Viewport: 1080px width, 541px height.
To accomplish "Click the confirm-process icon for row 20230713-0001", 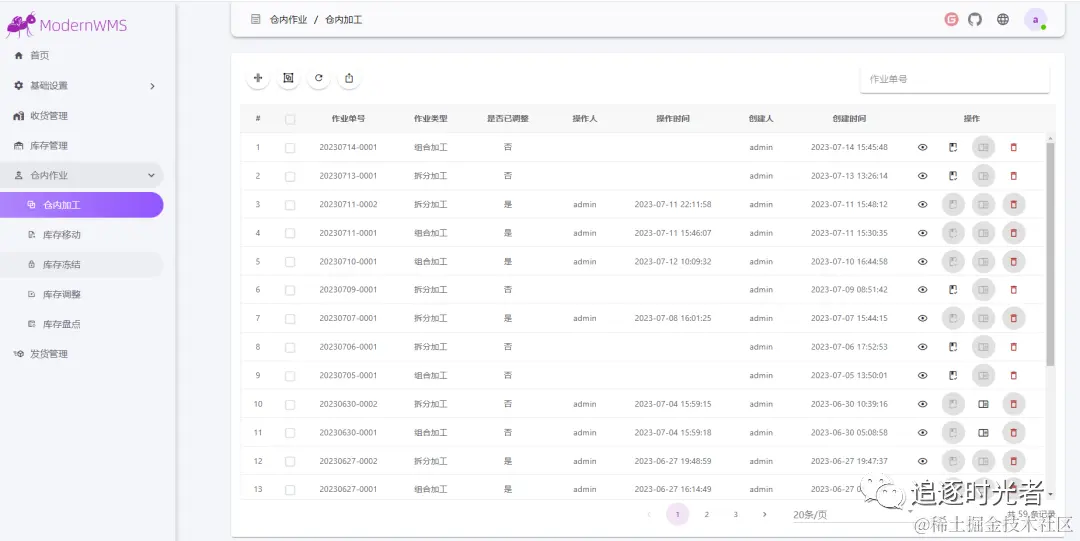I will point(953,176).
